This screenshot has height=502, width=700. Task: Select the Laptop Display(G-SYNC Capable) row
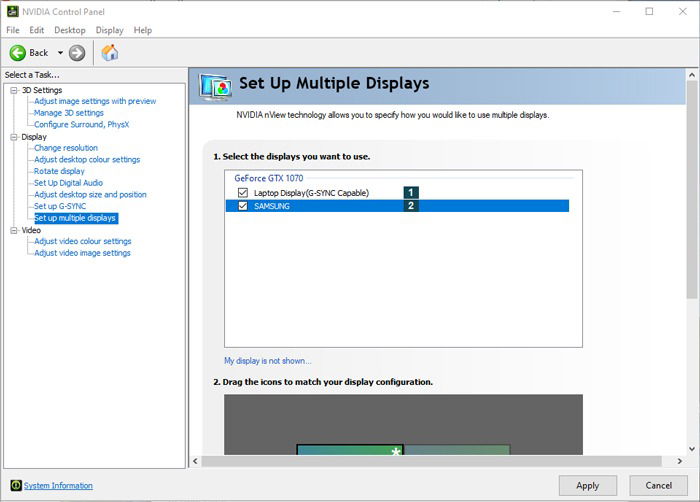click(397, 192)
